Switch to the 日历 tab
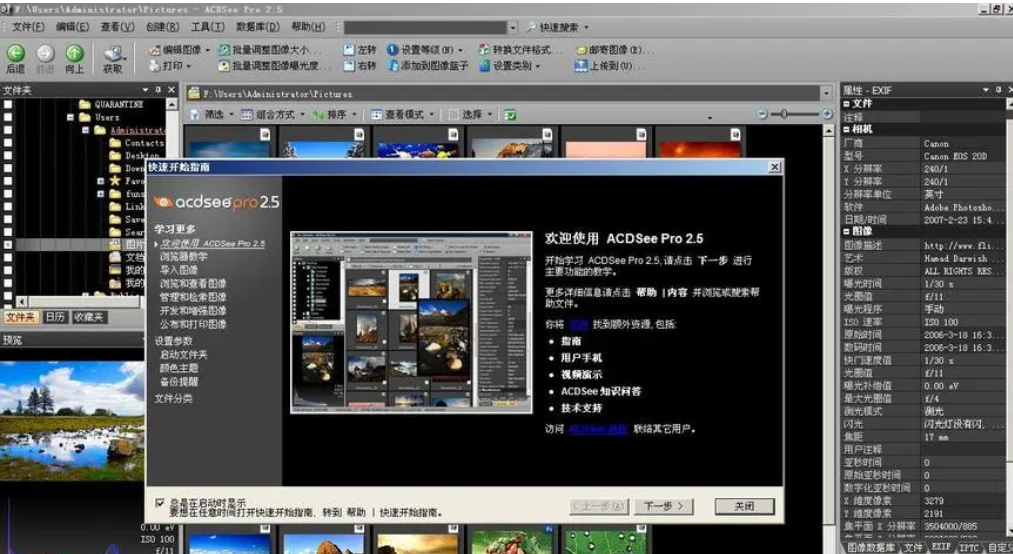This screenshot has height=554, width=1013. click(55, 317)
